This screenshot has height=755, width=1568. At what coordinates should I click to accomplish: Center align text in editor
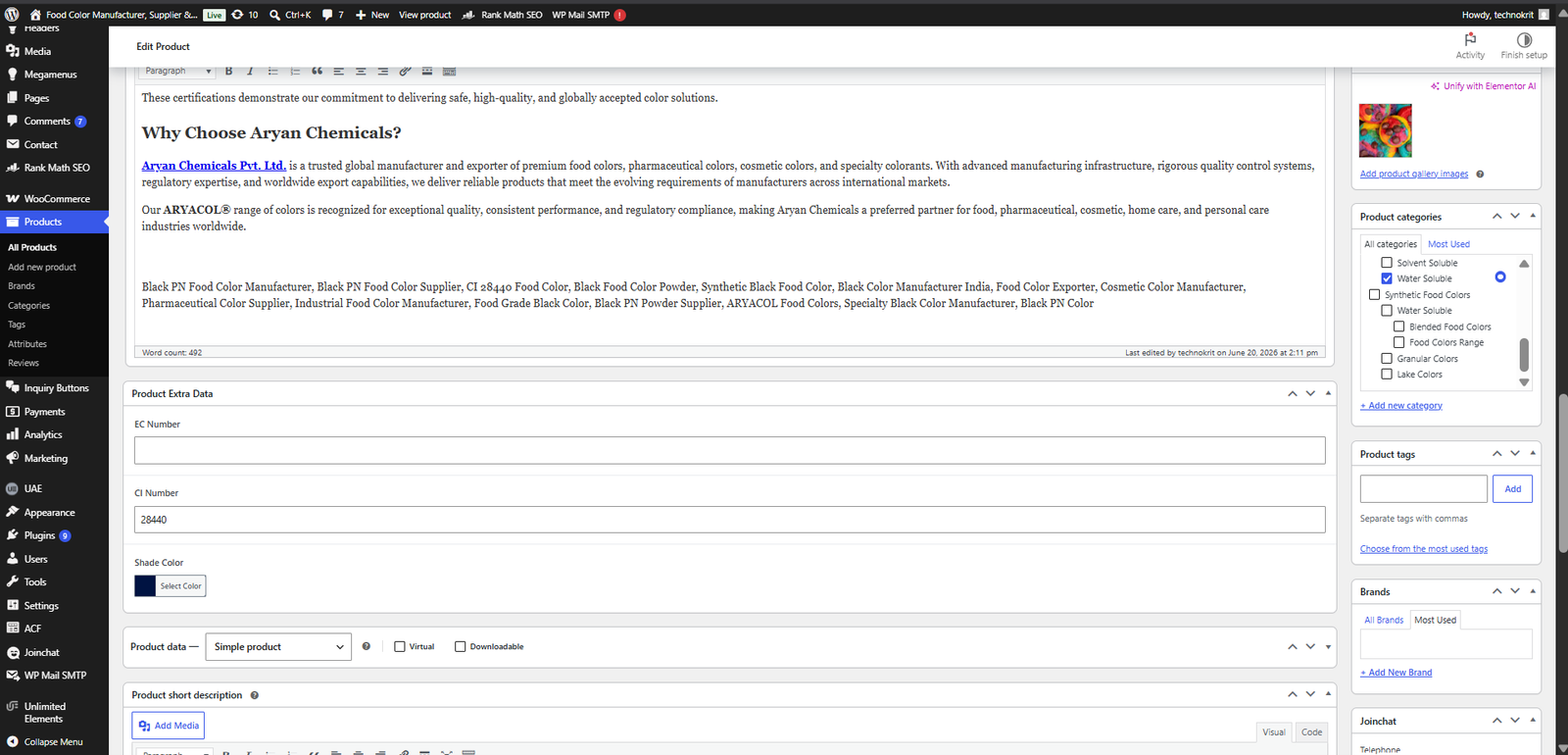pos(361,71)
